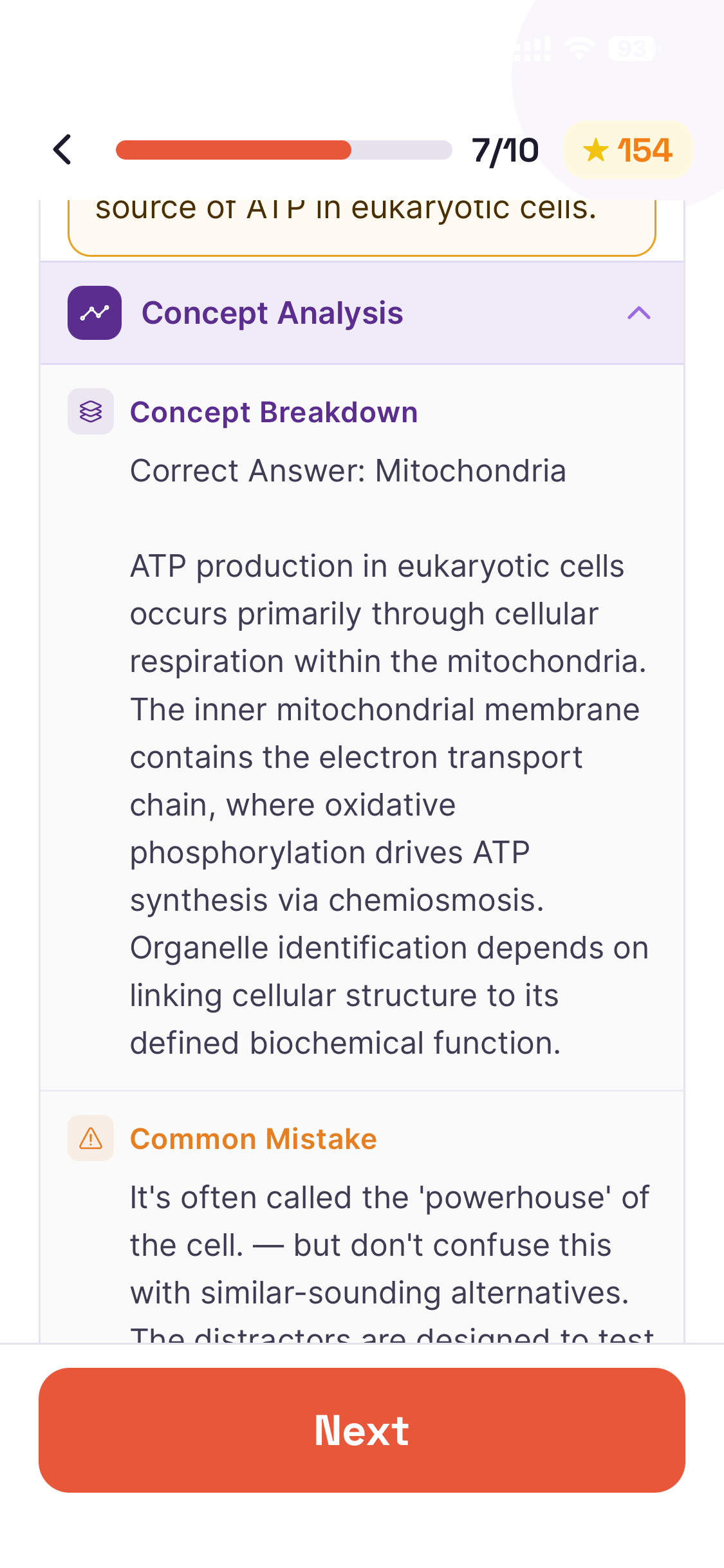Screen dimensions: 724x1568
Task: Tap the Common Mistake warning icon
Action: click(x=91, y=1138)
